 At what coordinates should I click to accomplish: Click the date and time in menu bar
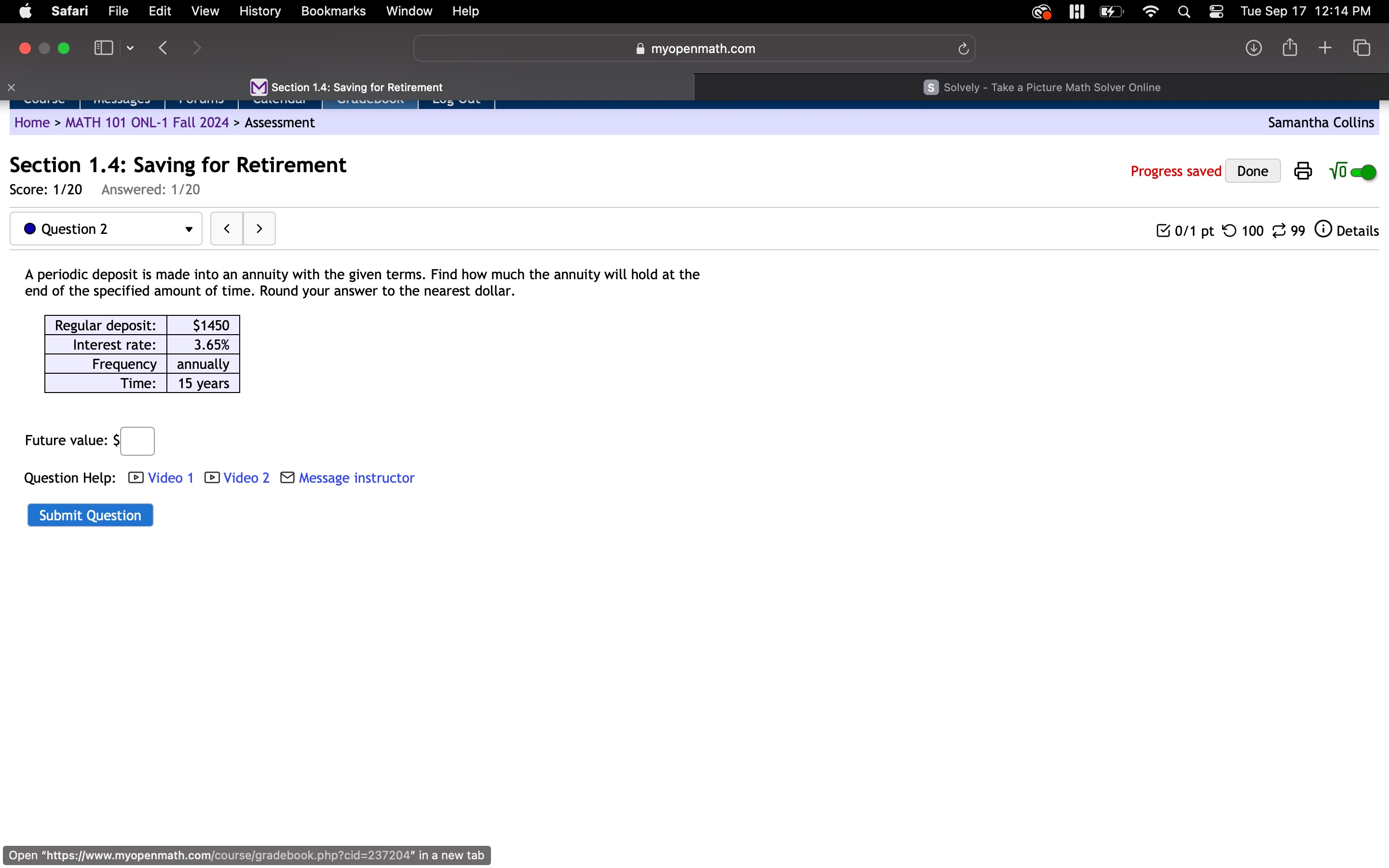1305,11
